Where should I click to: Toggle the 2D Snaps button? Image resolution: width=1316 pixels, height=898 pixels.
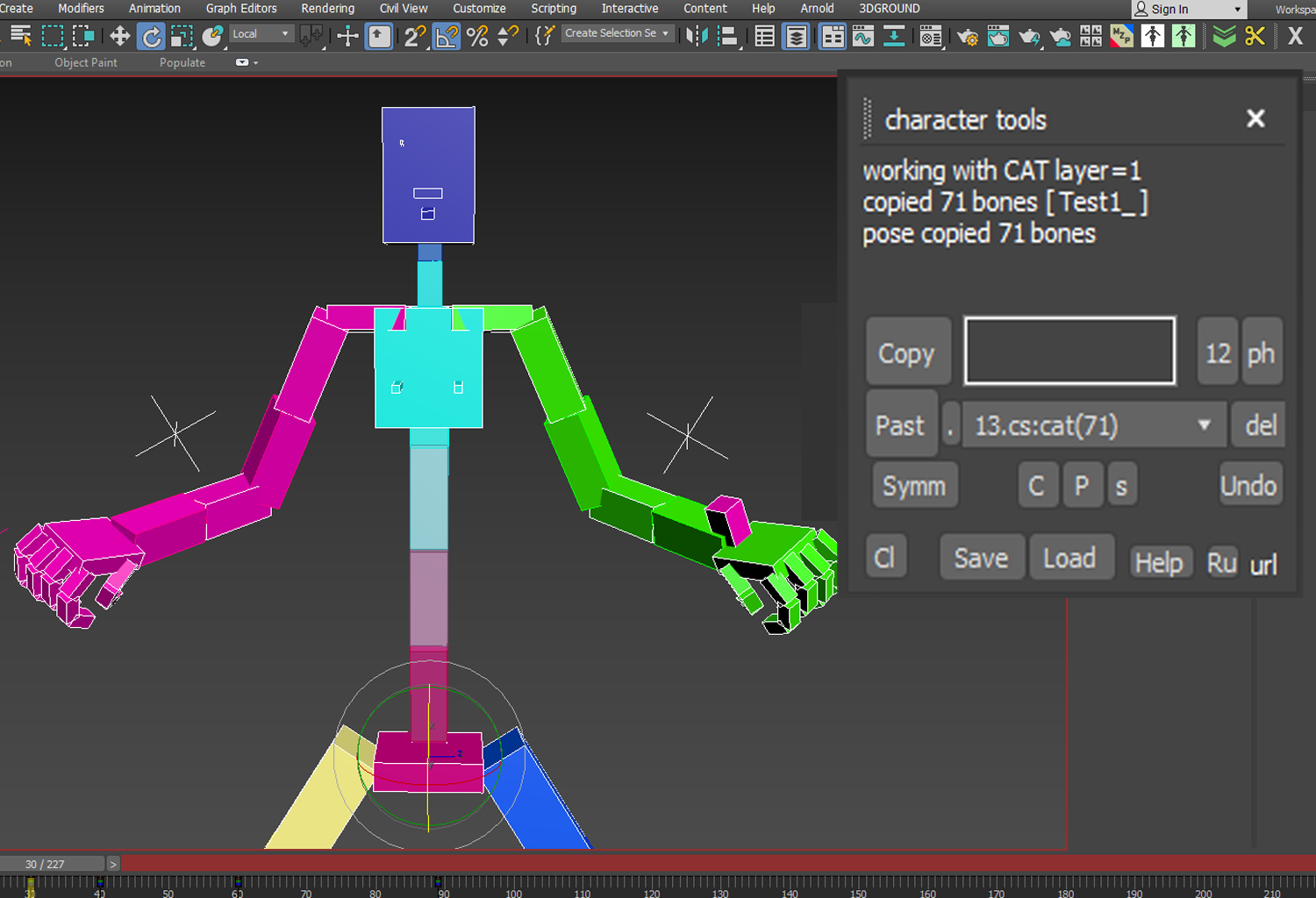pos(414,36)
